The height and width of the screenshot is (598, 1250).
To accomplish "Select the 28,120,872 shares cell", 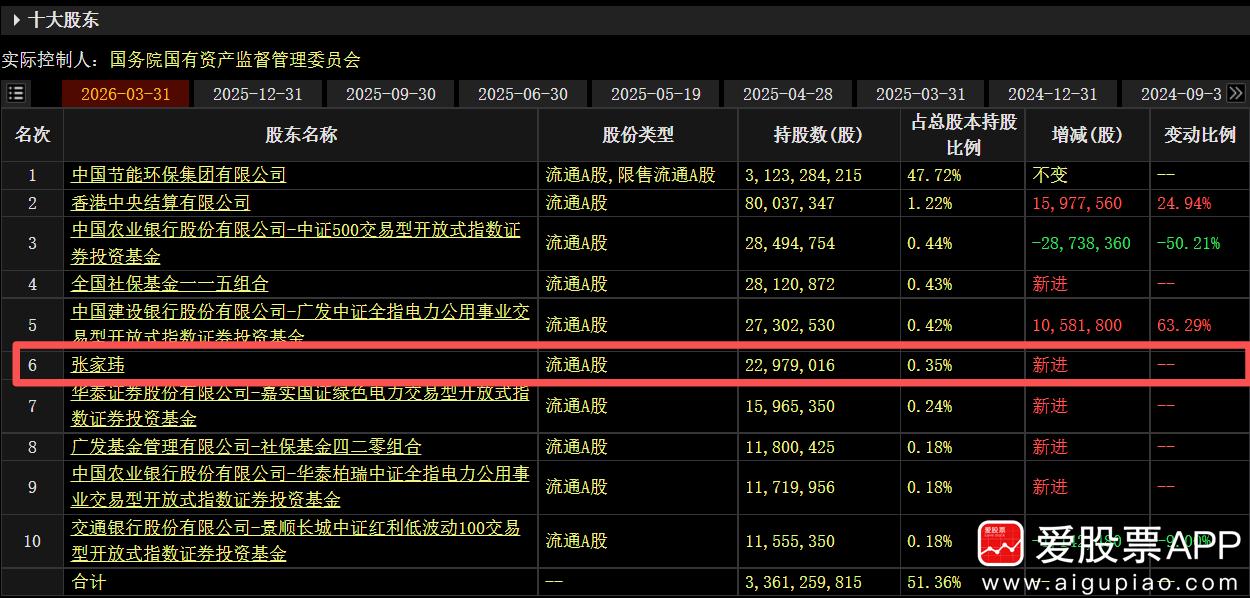I will (x=790, y=284).
